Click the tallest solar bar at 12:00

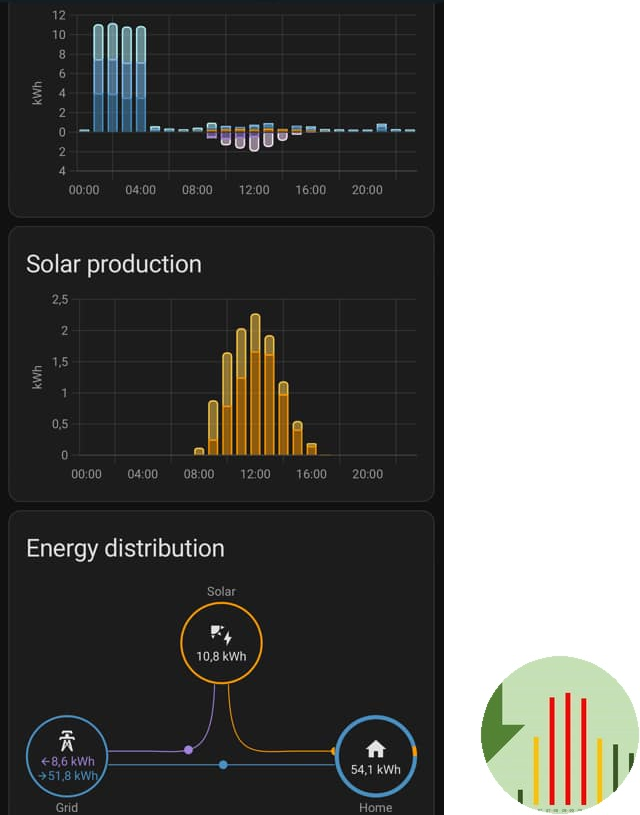click(x=255, y=385)
